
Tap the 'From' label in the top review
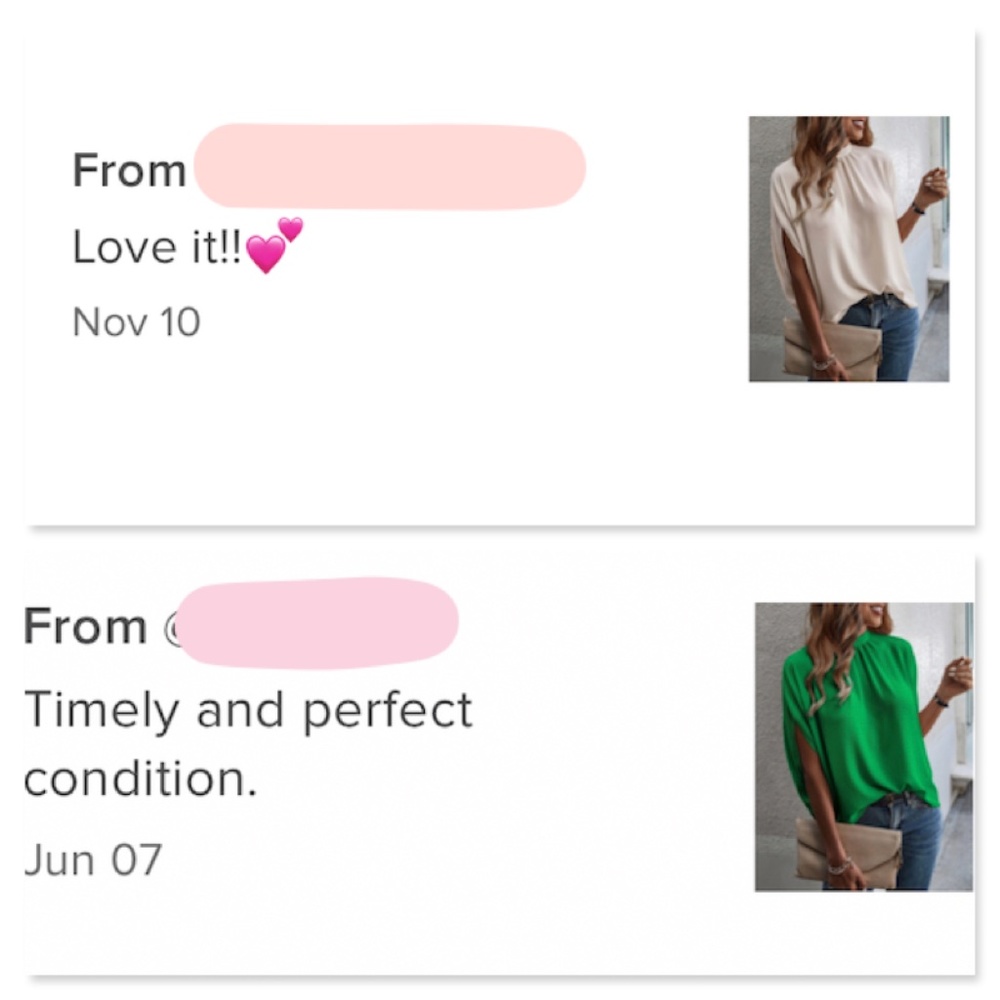click(129, 171)
